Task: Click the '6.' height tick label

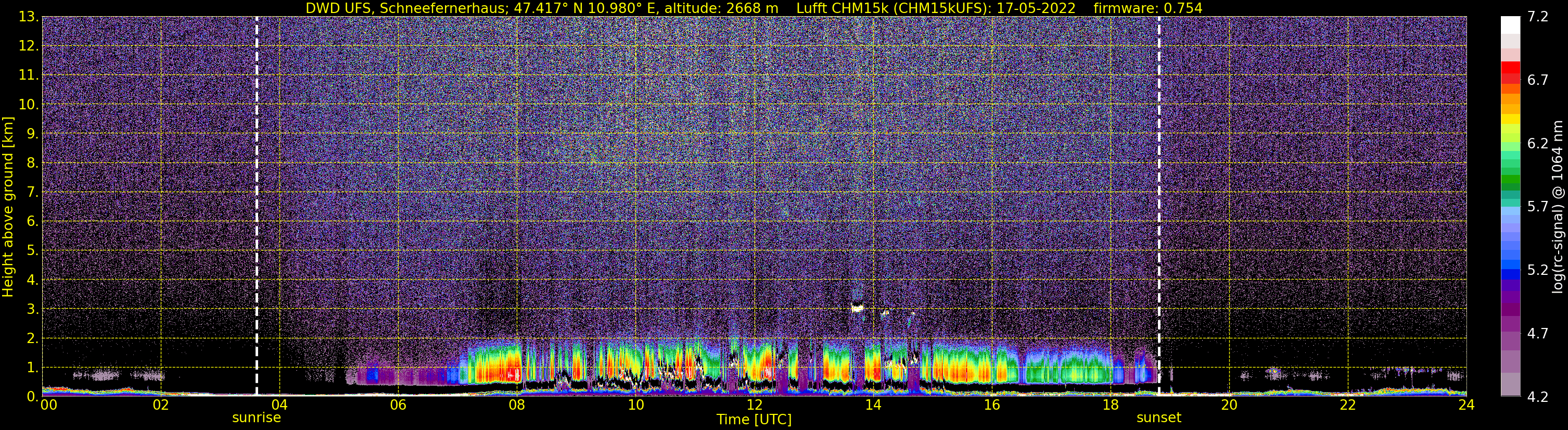Action: click(x=32, y=221)
